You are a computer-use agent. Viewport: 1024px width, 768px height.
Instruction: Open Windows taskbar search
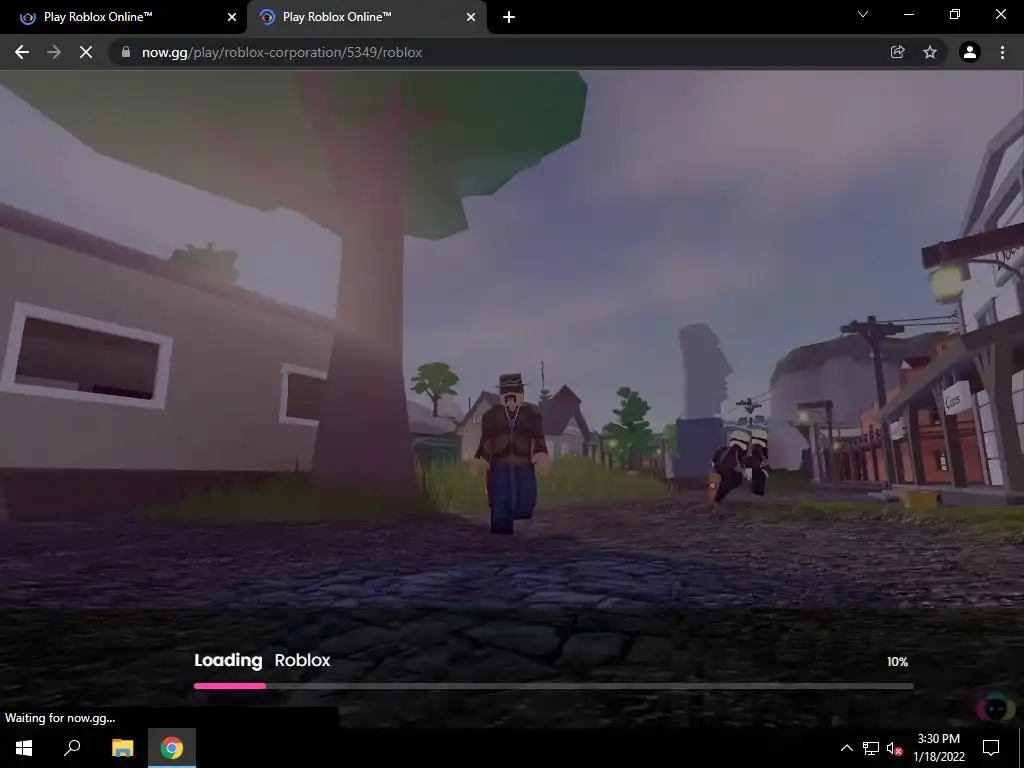pyautogui.click(x=72, y=748)
